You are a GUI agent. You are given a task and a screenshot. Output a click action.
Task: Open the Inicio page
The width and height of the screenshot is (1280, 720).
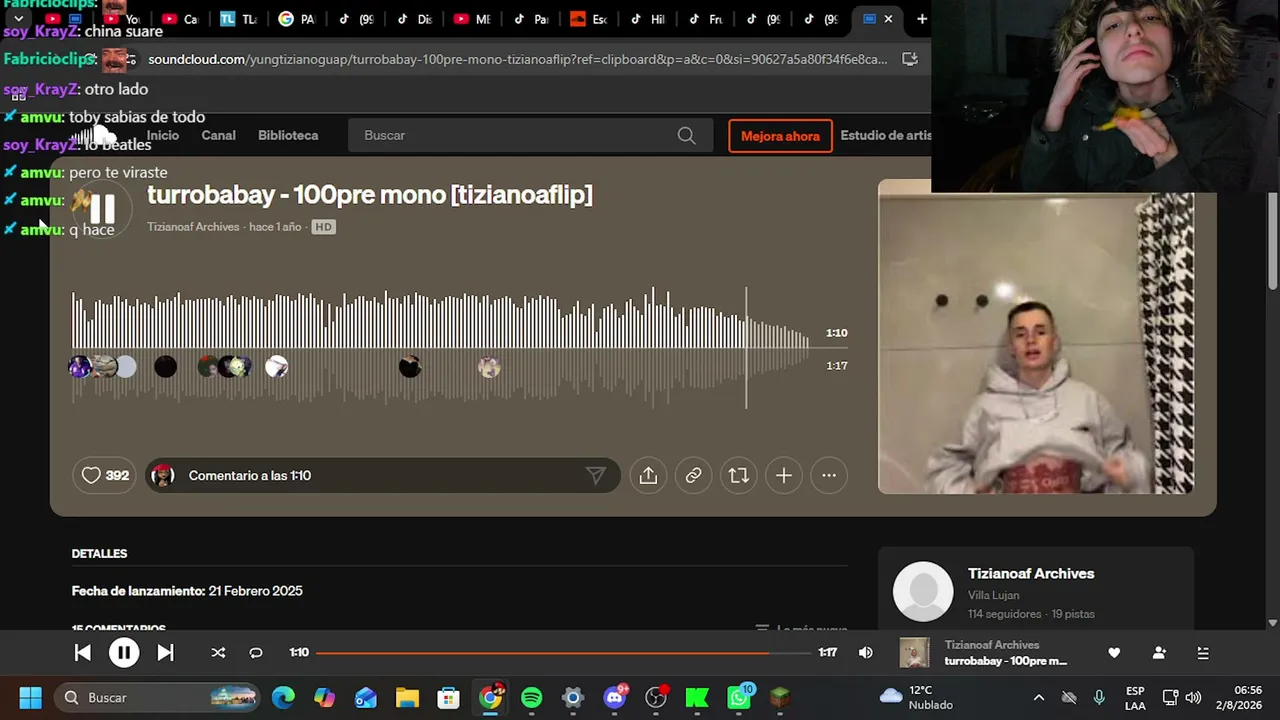[163, 135]
